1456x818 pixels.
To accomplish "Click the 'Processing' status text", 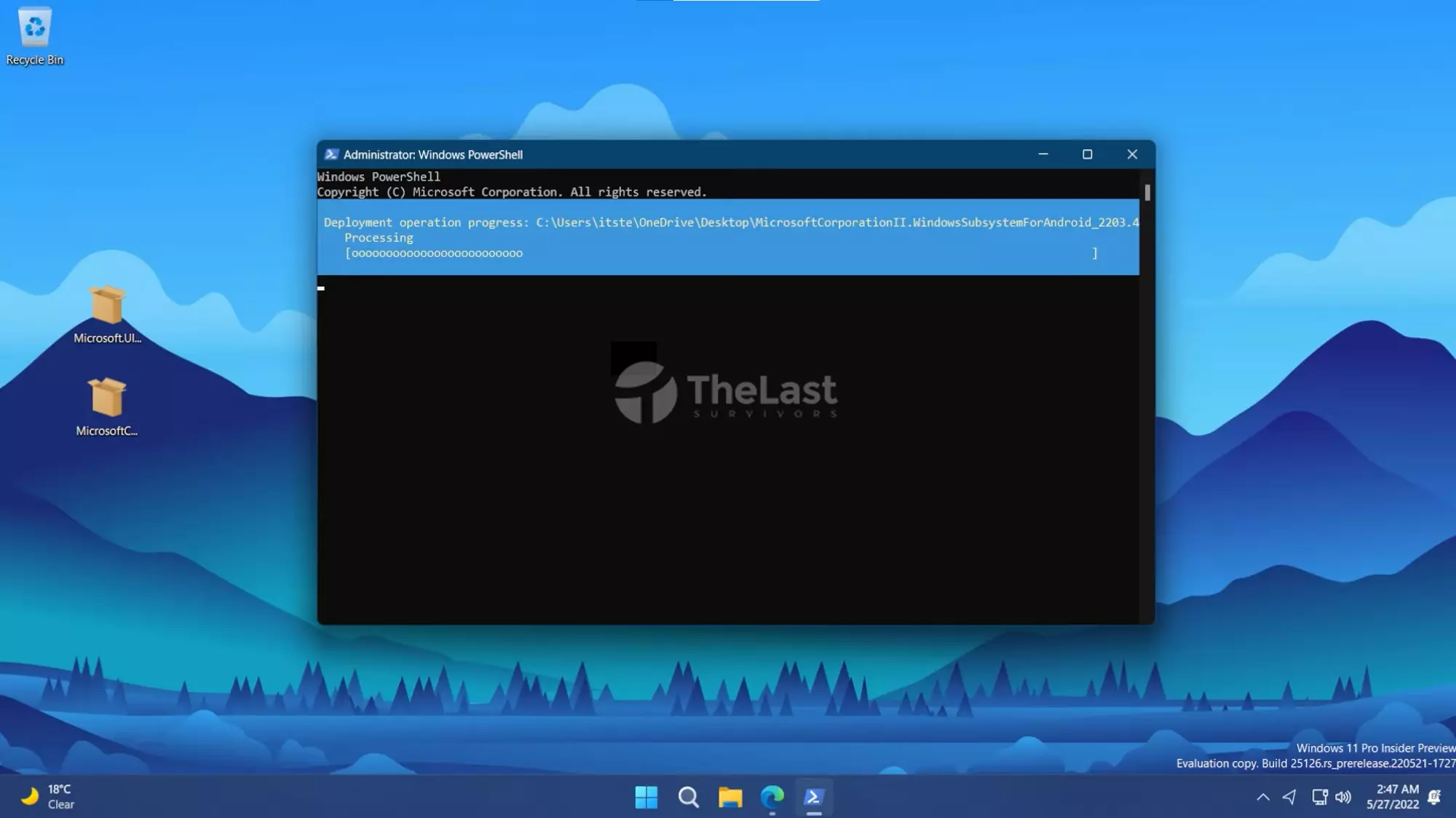I will 379,237.
